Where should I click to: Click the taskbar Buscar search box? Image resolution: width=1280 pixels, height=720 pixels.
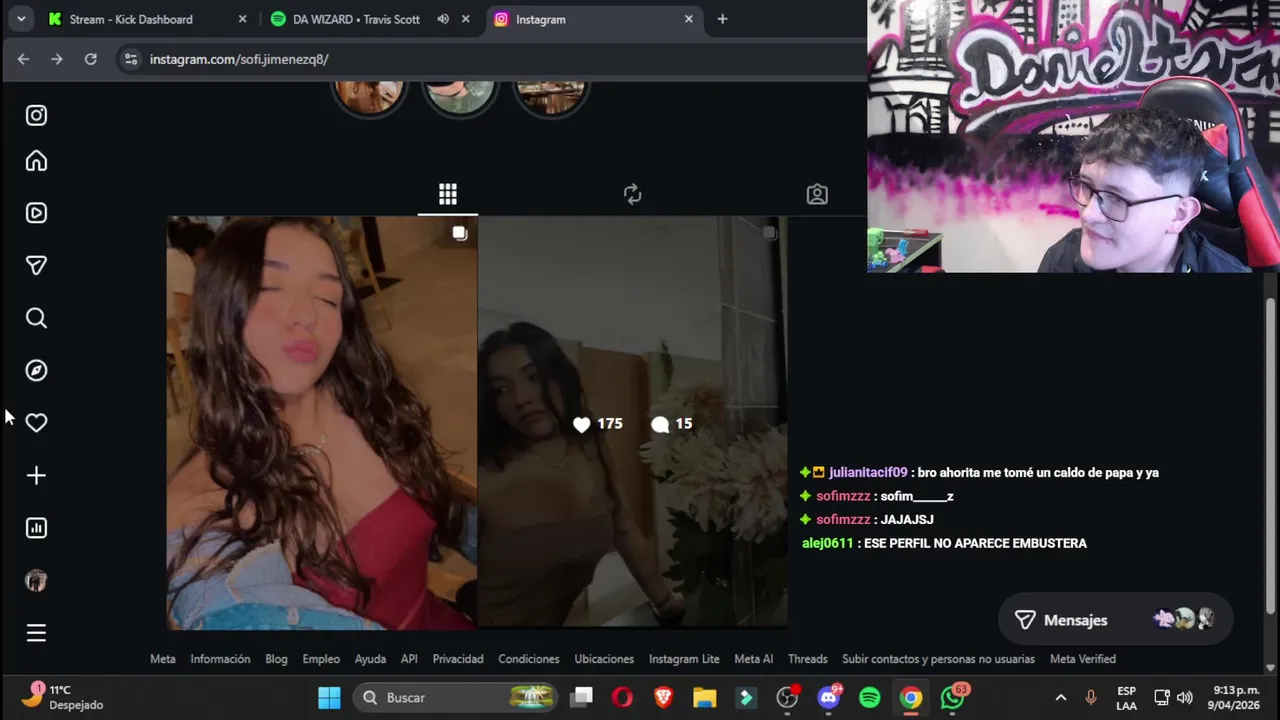click(456, 697)
